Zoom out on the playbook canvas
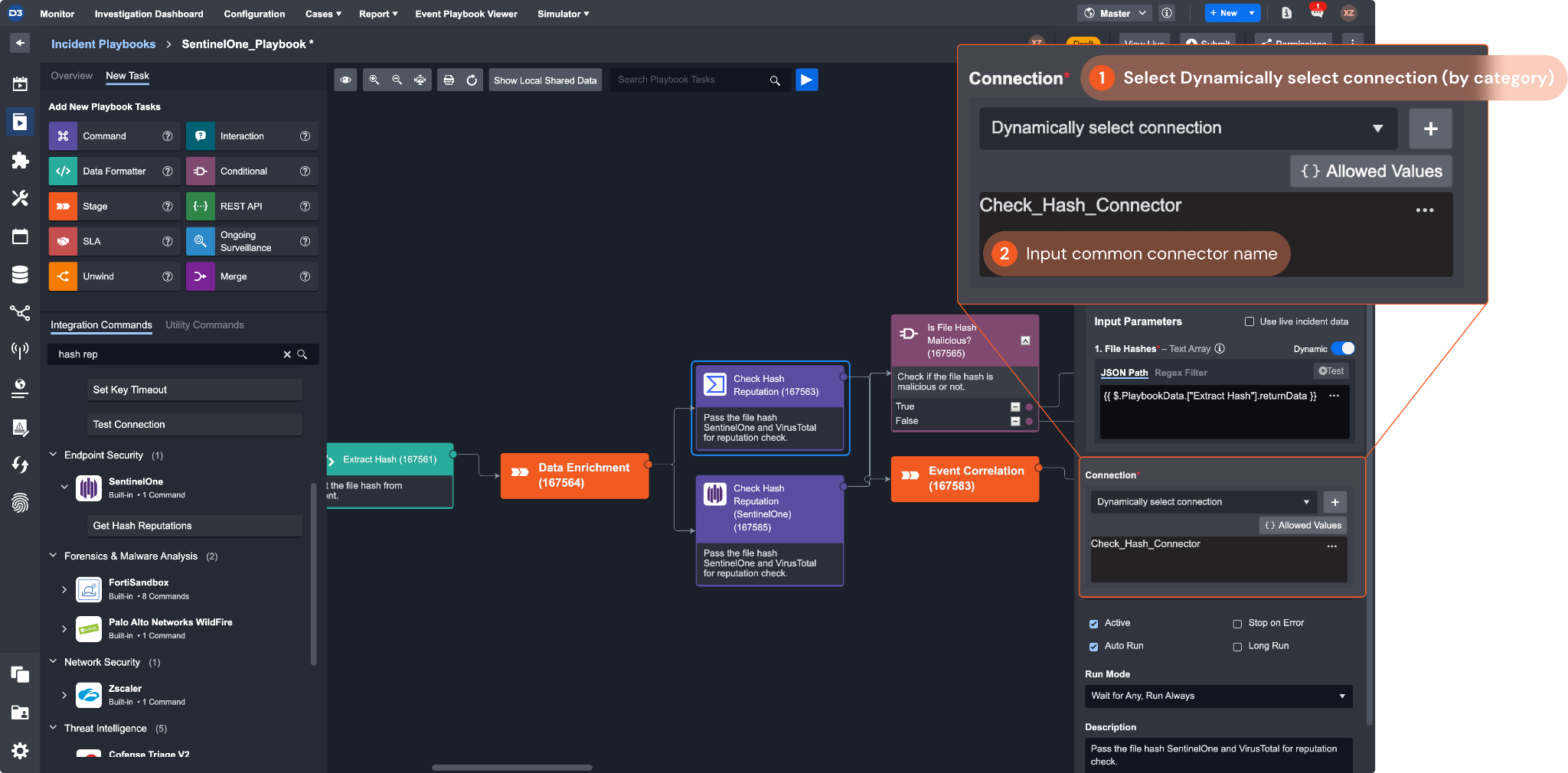 397,80
